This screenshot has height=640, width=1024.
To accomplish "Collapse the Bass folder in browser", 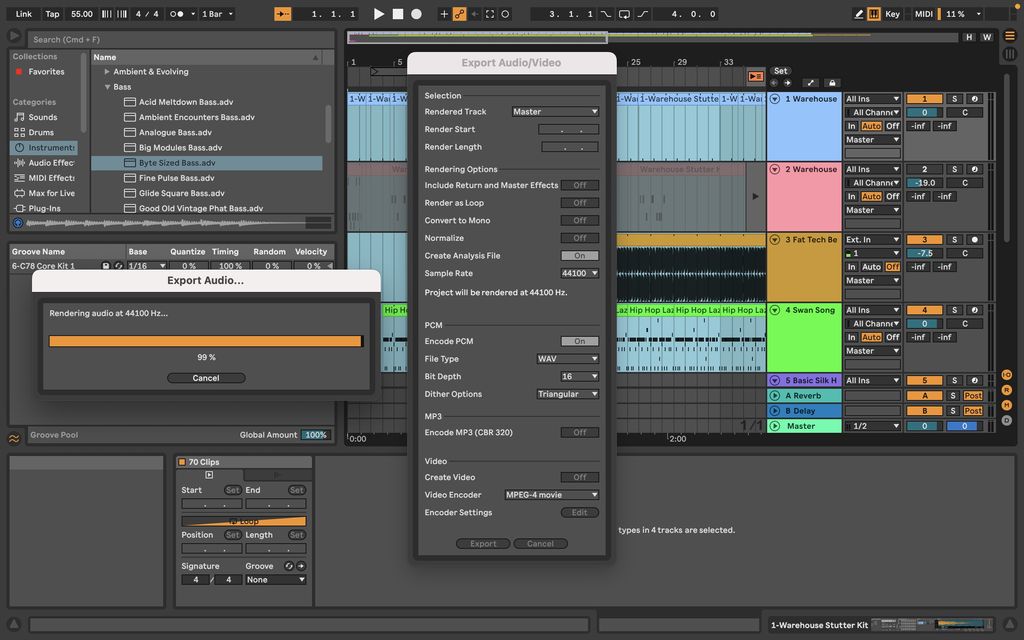I will tap(109, 86).
